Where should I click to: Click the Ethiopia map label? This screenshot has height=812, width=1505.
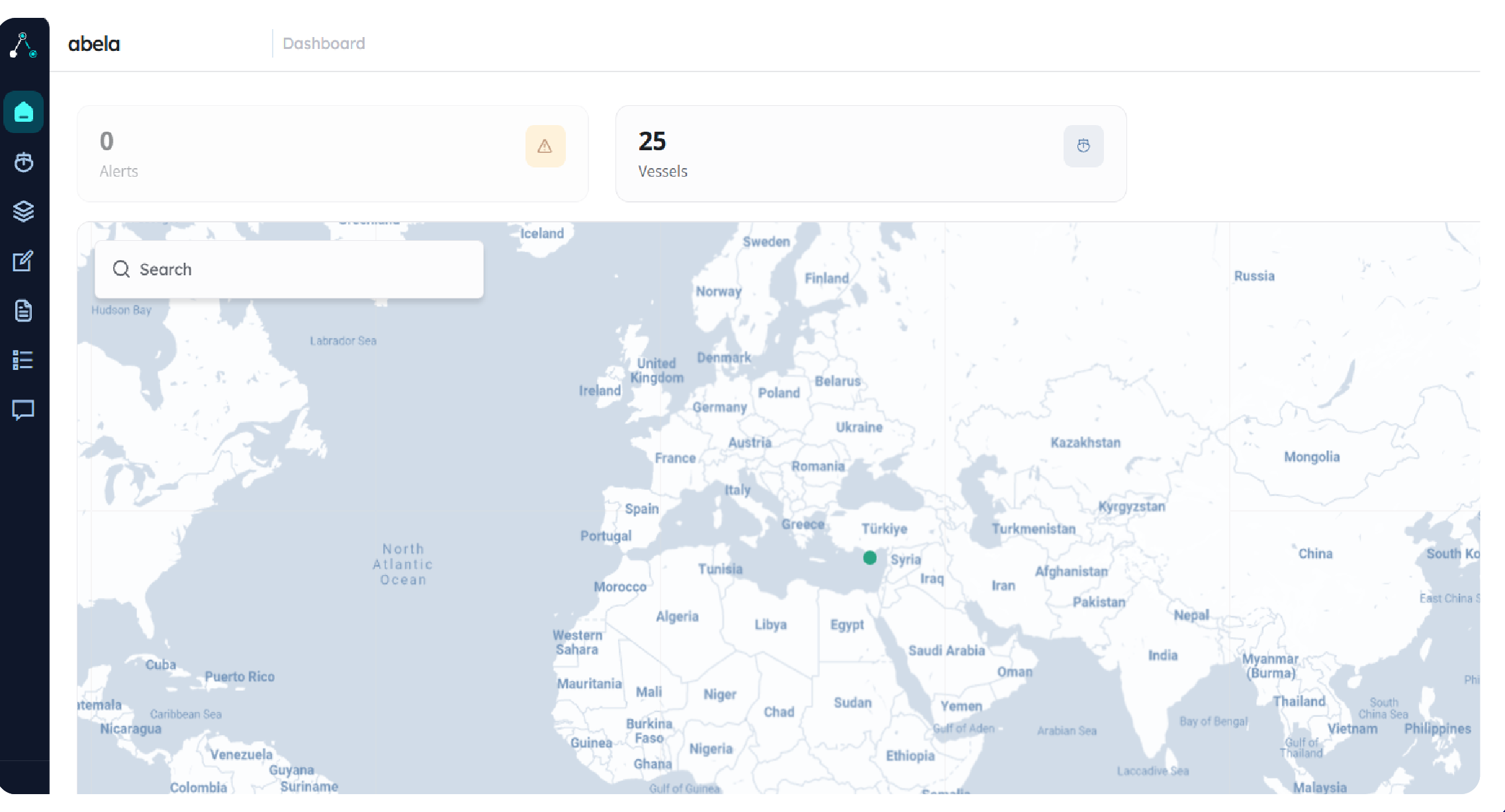coord(911,756)
